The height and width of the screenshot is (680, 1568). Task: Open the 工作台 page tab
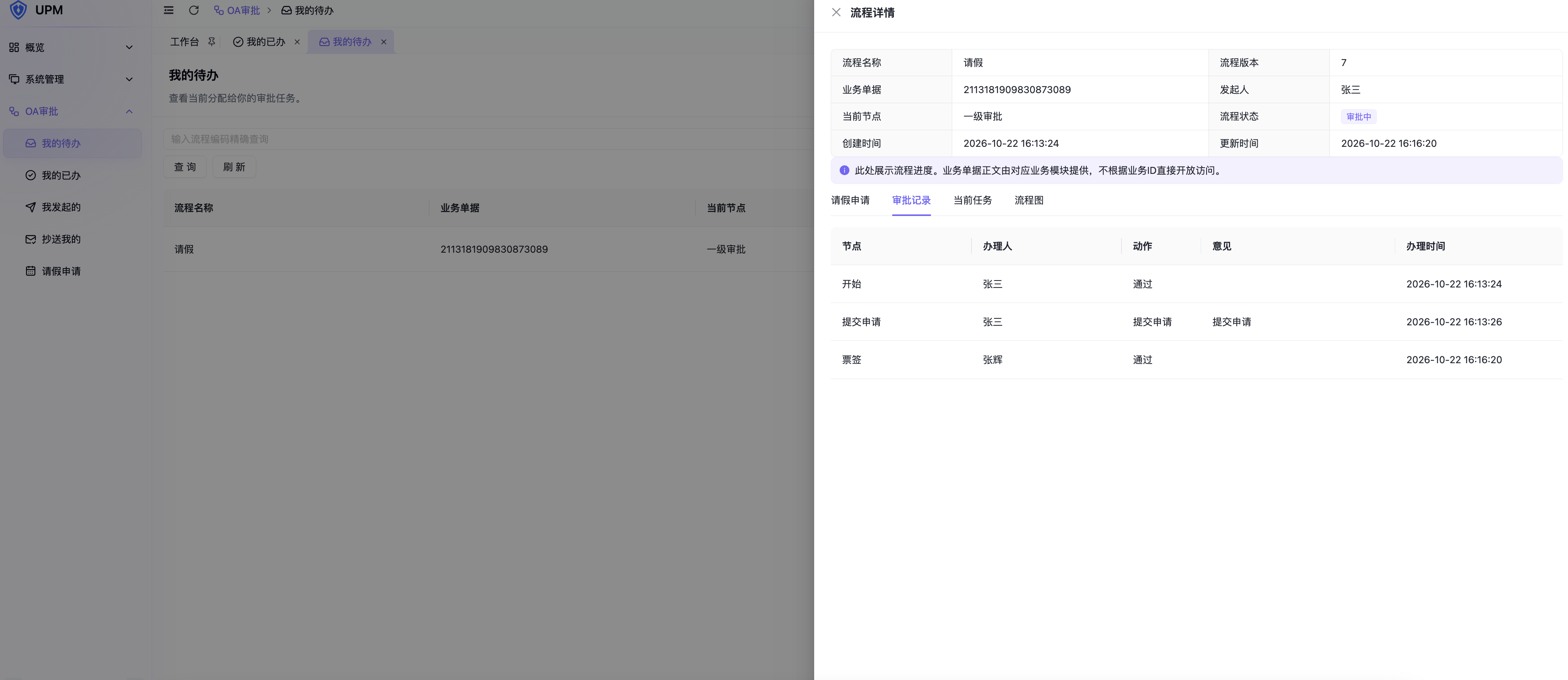click(x=184, y=42)
